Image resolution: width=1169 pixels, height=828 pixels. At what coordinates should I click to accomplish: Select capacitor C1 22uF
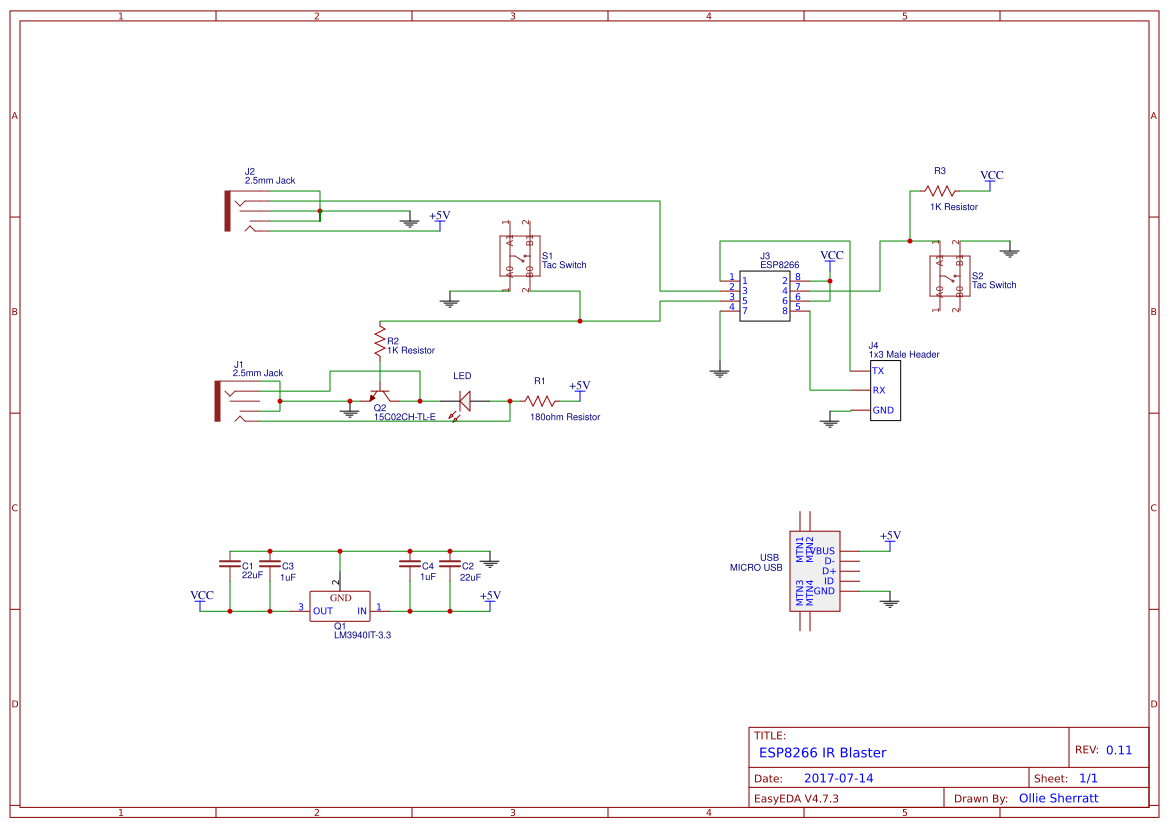(x=232, y=565)
